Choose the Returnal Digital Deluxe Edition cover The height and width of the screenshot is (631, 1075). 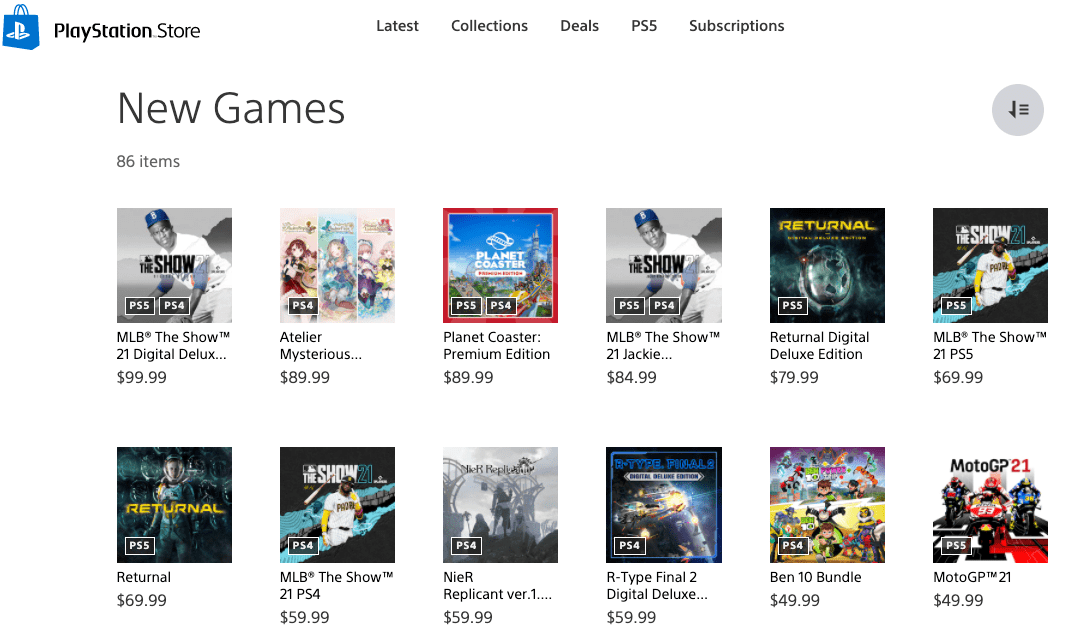tap(827, 265)
